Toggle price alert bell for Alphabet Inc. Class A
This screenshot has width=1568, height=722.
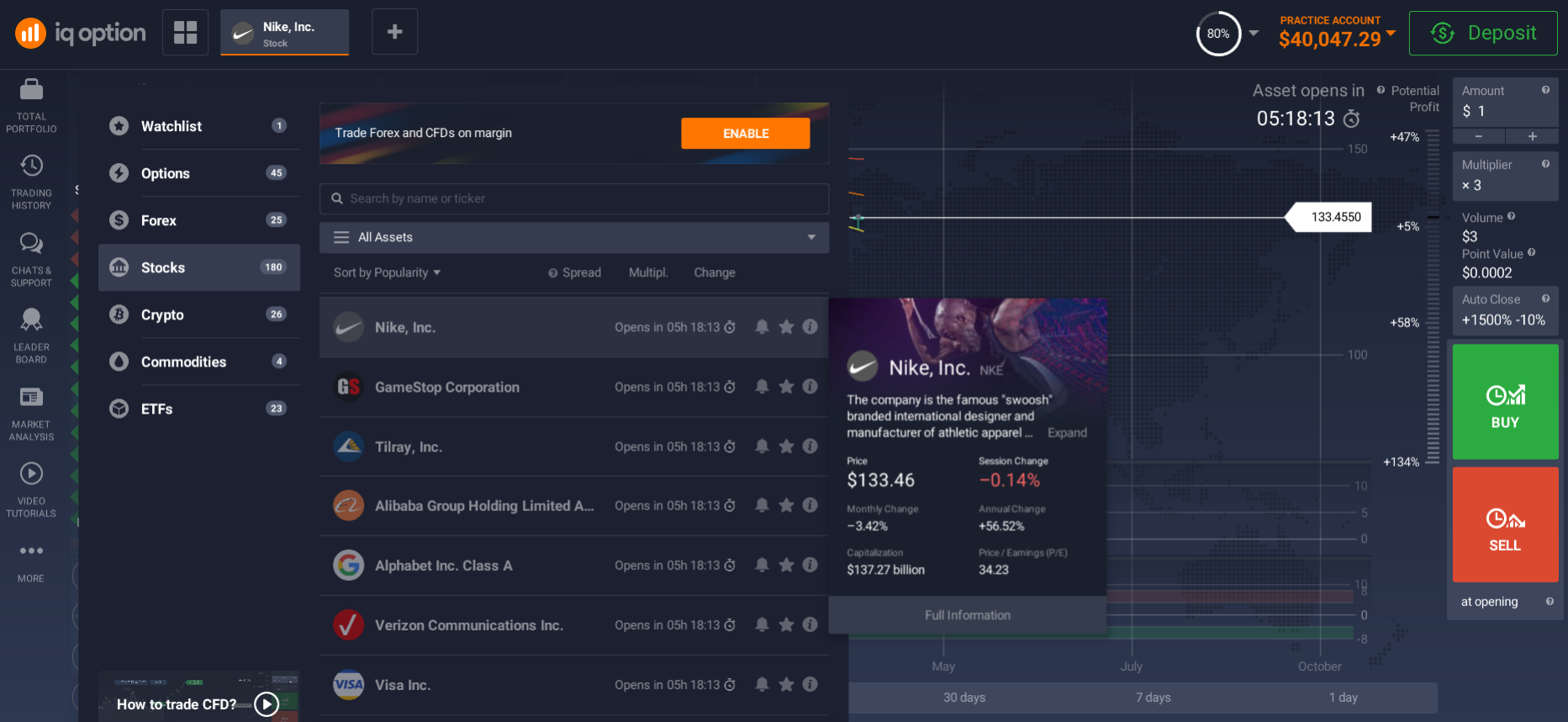762,565
